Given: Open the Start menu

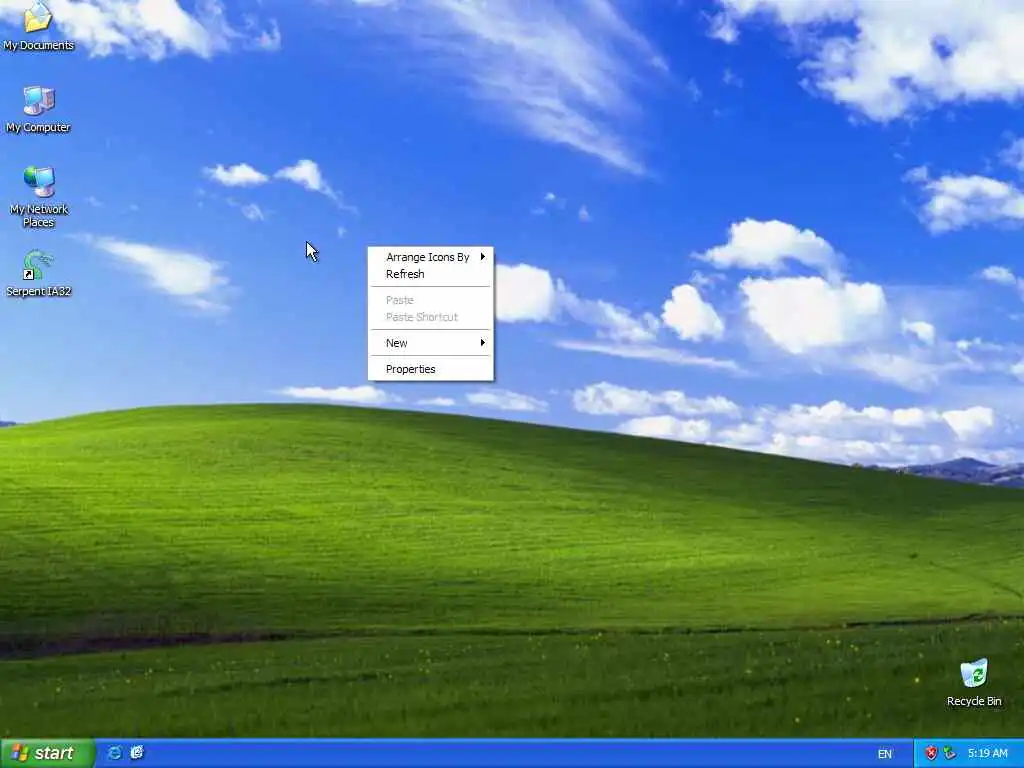Looking at the screenshot, I should [48, 753].
